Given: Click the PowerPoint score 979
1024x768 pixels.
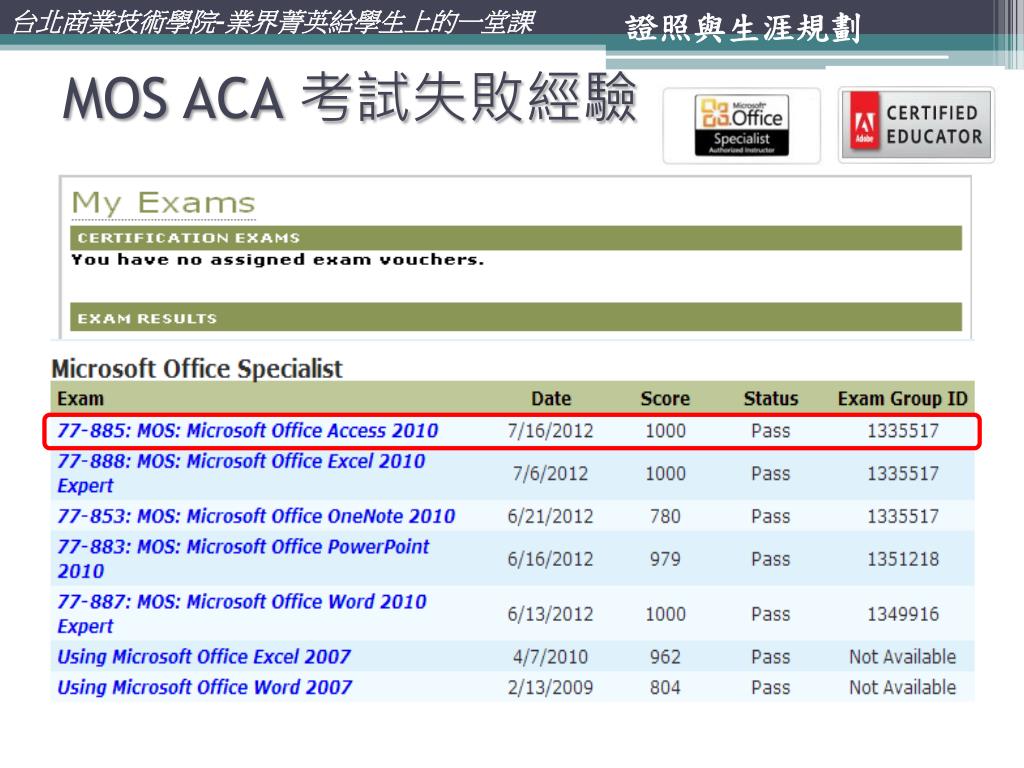Looking at the screenshot, I should [x=665, y=559].
